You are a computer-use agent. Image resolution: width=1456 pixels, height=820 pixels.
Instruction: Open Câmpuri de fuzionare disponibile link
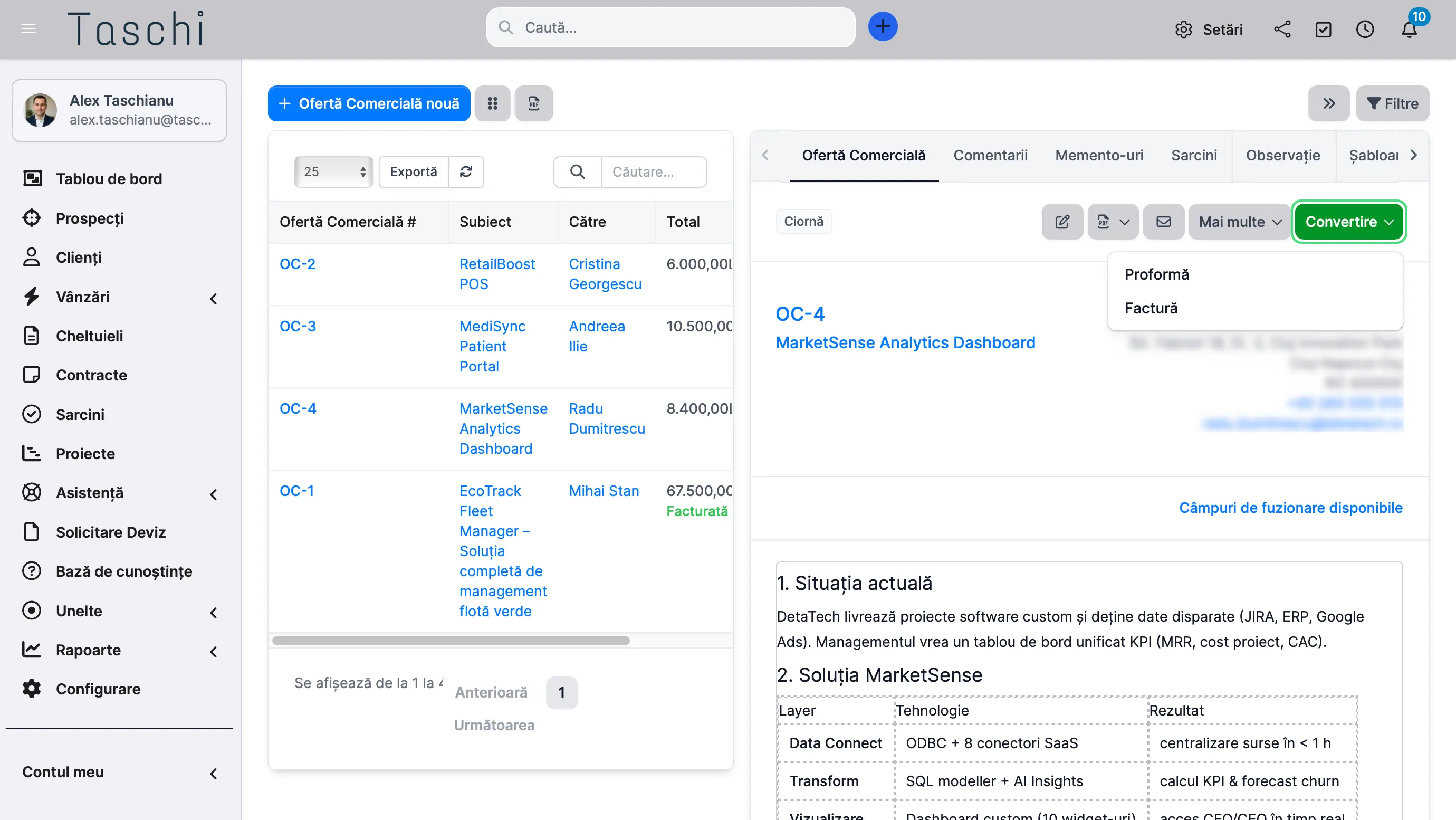coord(1290,508)
